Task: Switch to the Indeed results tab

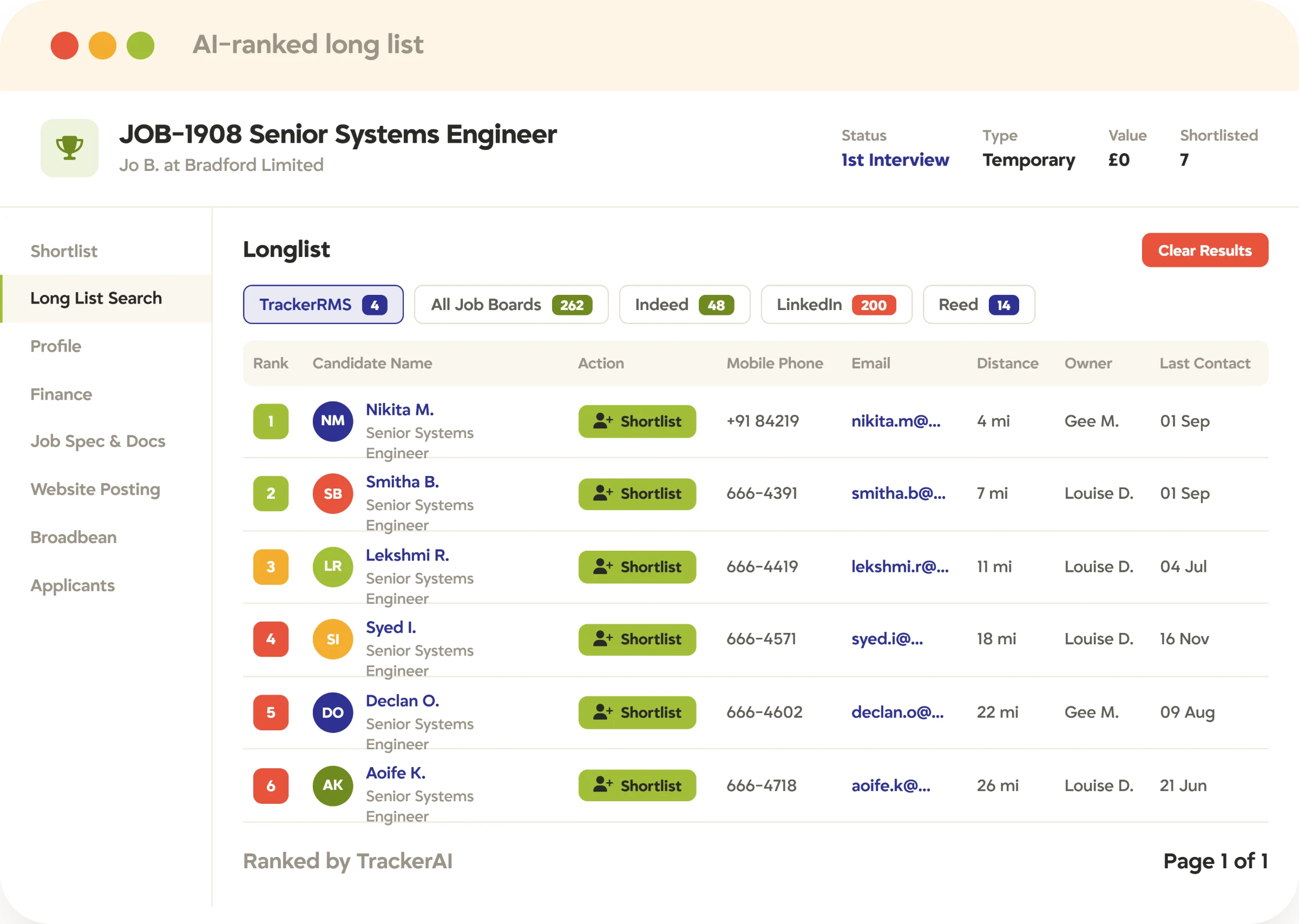Action: (684, 305)
